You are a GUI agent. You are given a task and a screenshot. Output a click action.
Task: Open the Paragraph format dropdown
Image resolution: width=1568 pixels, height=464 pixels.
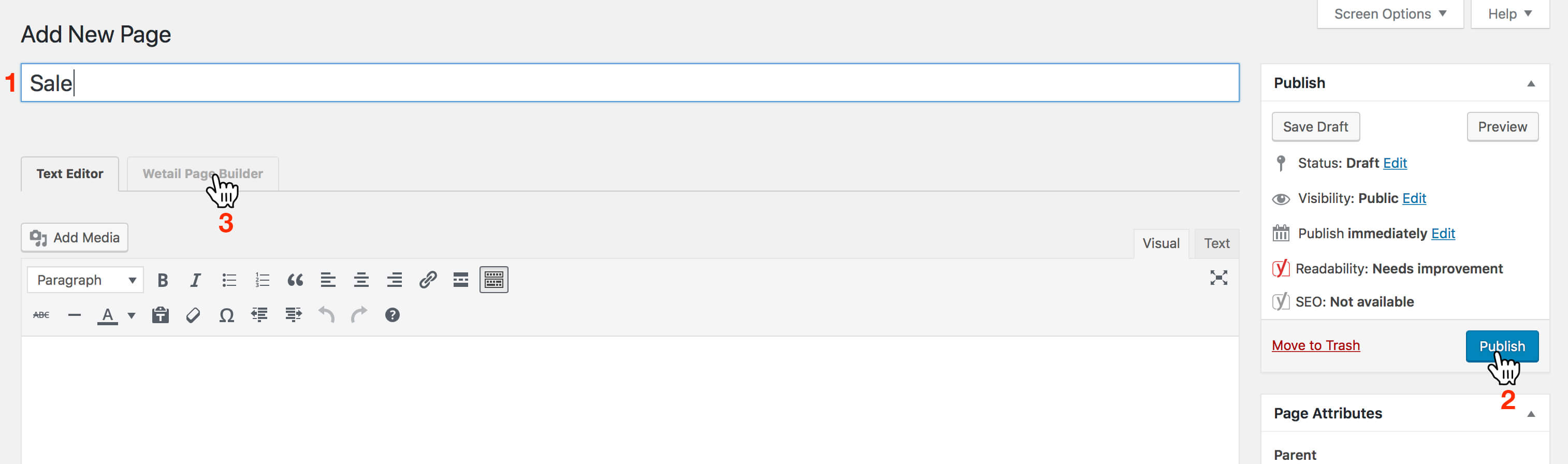click(85, 280)
